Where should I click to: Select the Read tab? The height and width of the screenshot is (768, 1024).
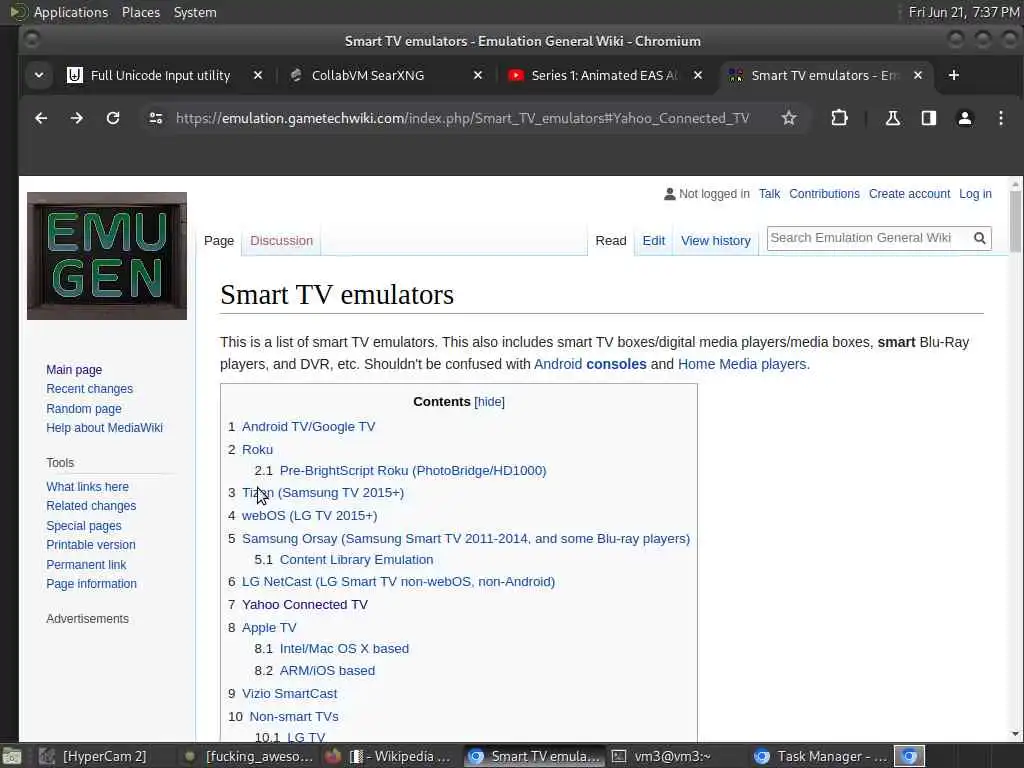pyautogui.click(x=611, y=240)
